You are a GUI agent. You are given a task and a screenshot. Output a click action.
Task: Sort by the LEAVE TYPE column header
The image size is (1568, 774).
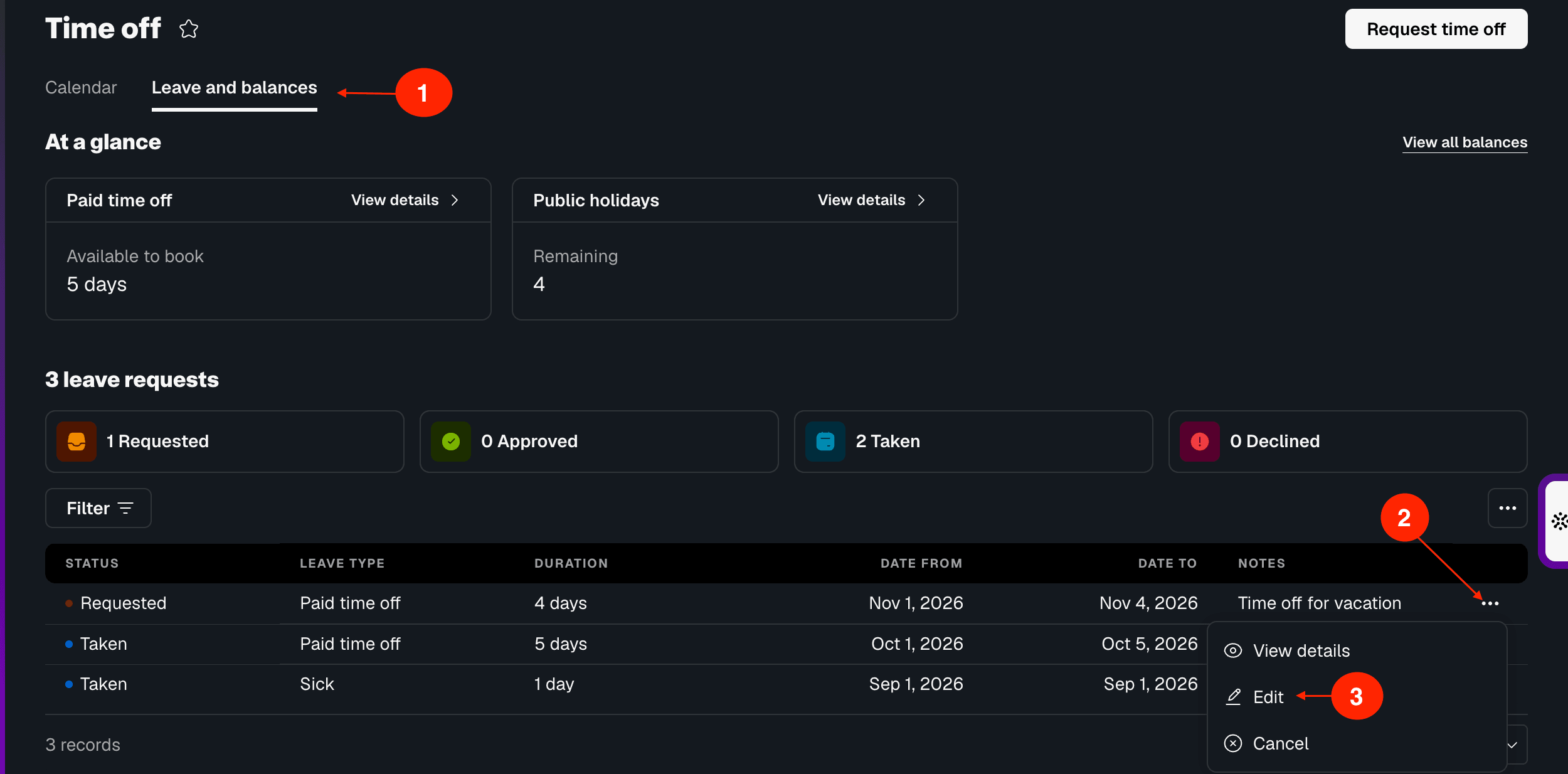click(x=342, y=563)
